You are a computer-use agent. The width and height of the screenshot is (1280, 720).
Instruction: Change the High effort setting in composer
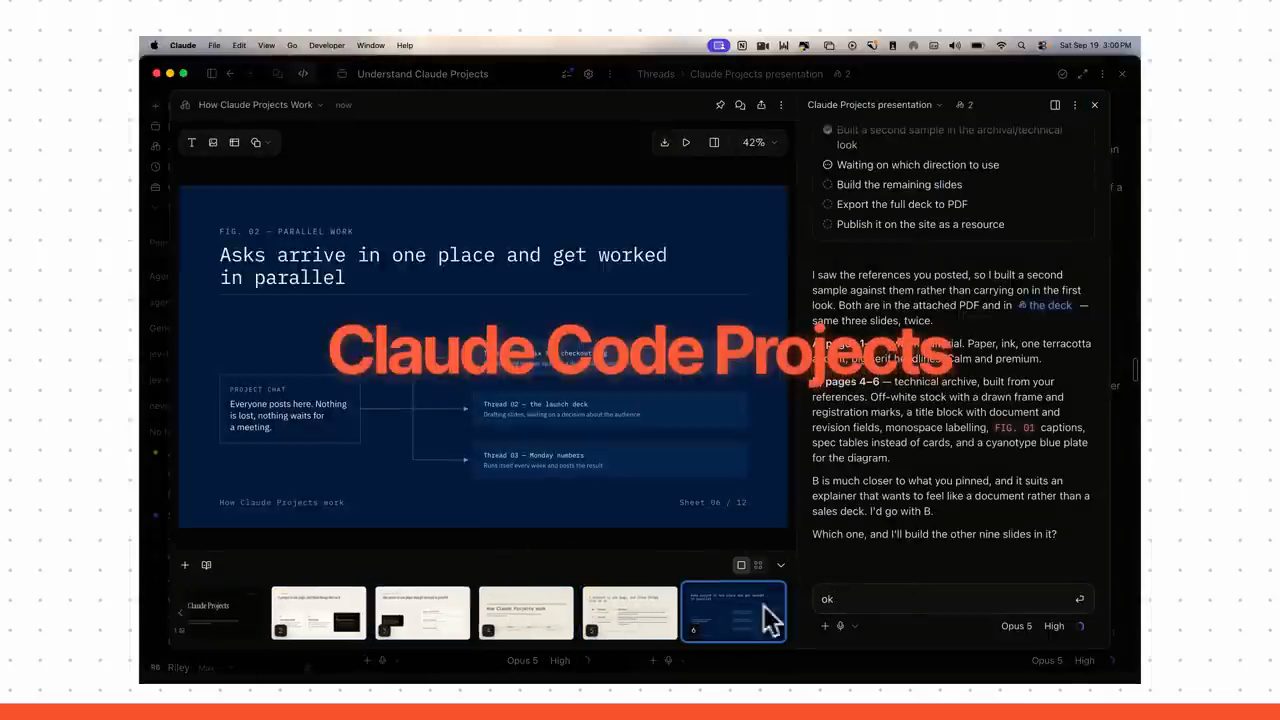click(1054, 626)
